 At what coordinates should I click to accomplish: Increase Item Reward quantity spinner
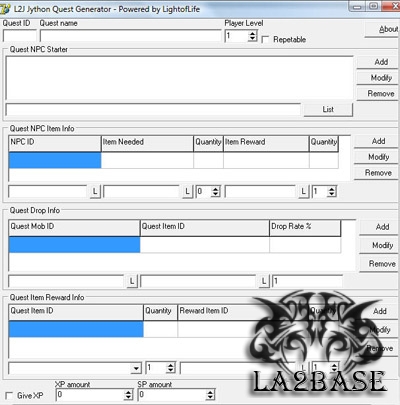pos(332,189)
